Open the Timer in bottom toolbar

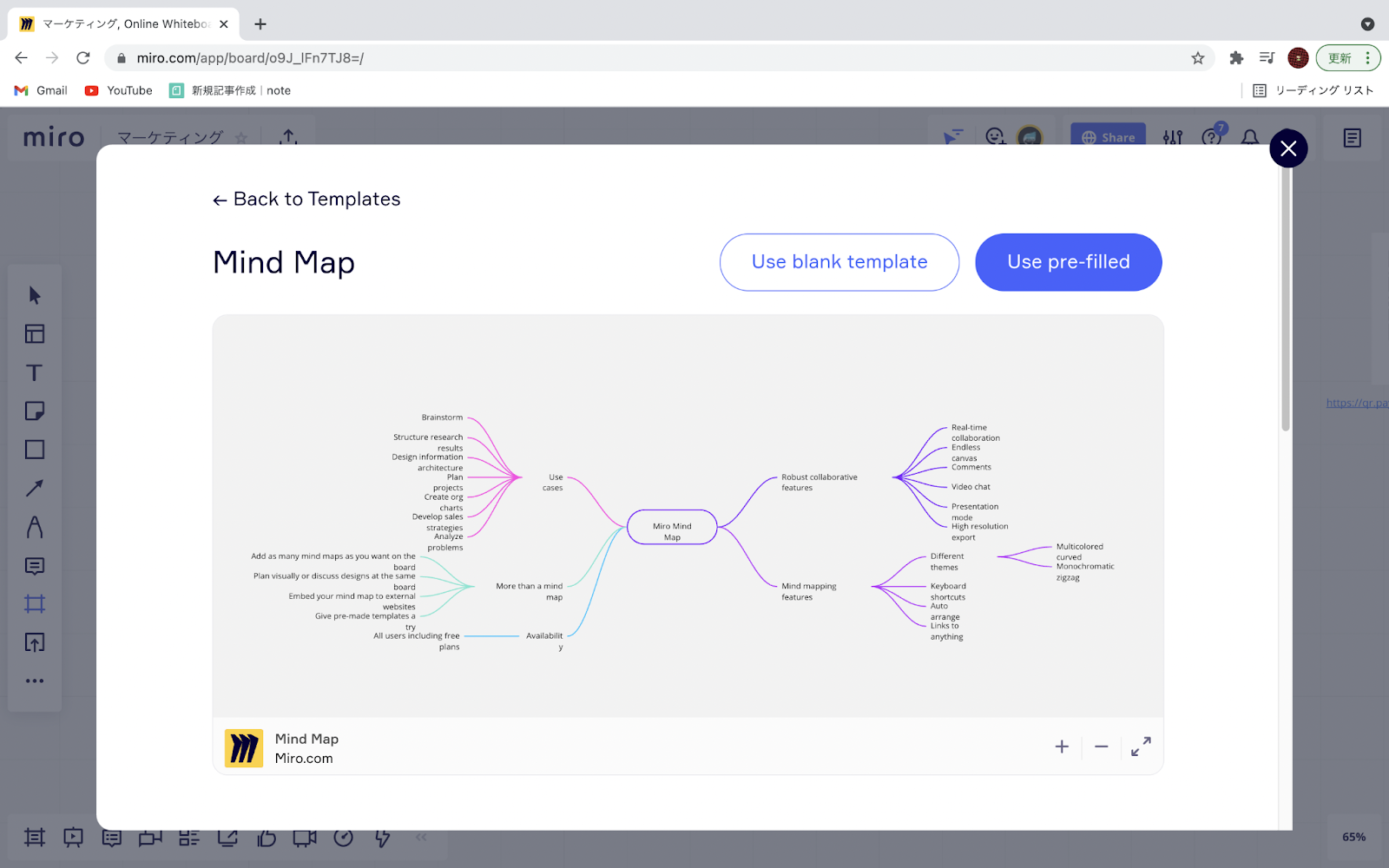344,838
